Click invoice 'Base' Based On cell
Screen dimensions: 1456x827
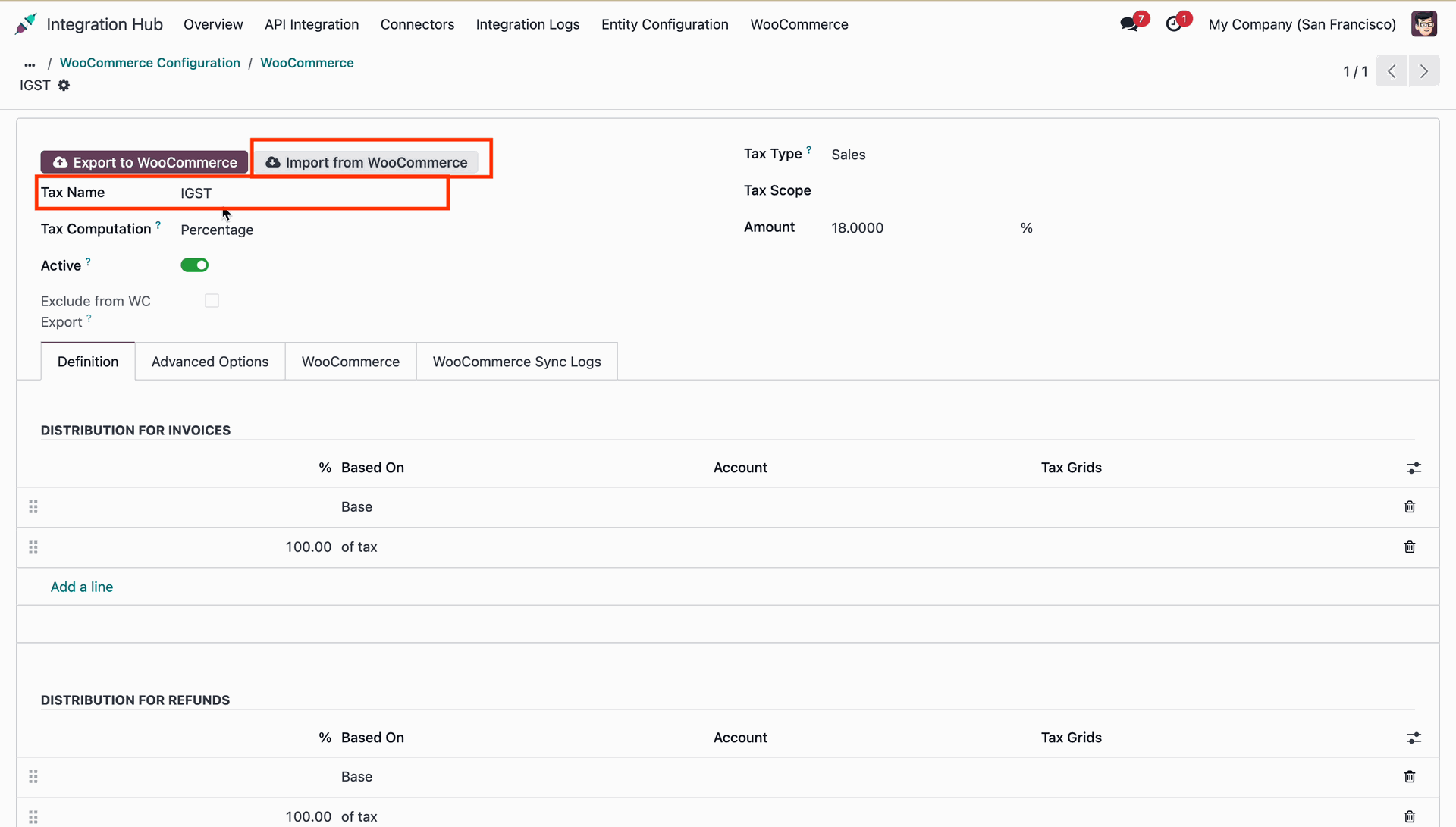[357, 507]
